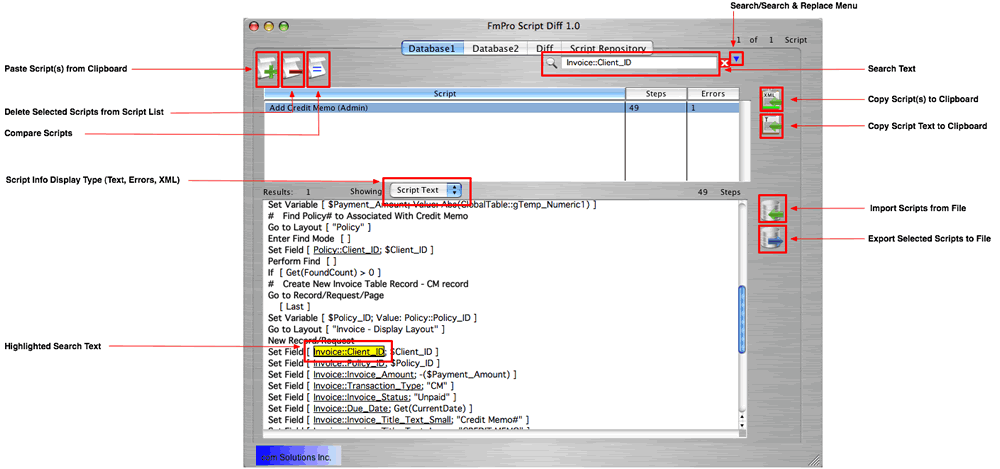Open Search & Replace menu blue triangle
Screen dimensions: 1000x469
point(737,59)
